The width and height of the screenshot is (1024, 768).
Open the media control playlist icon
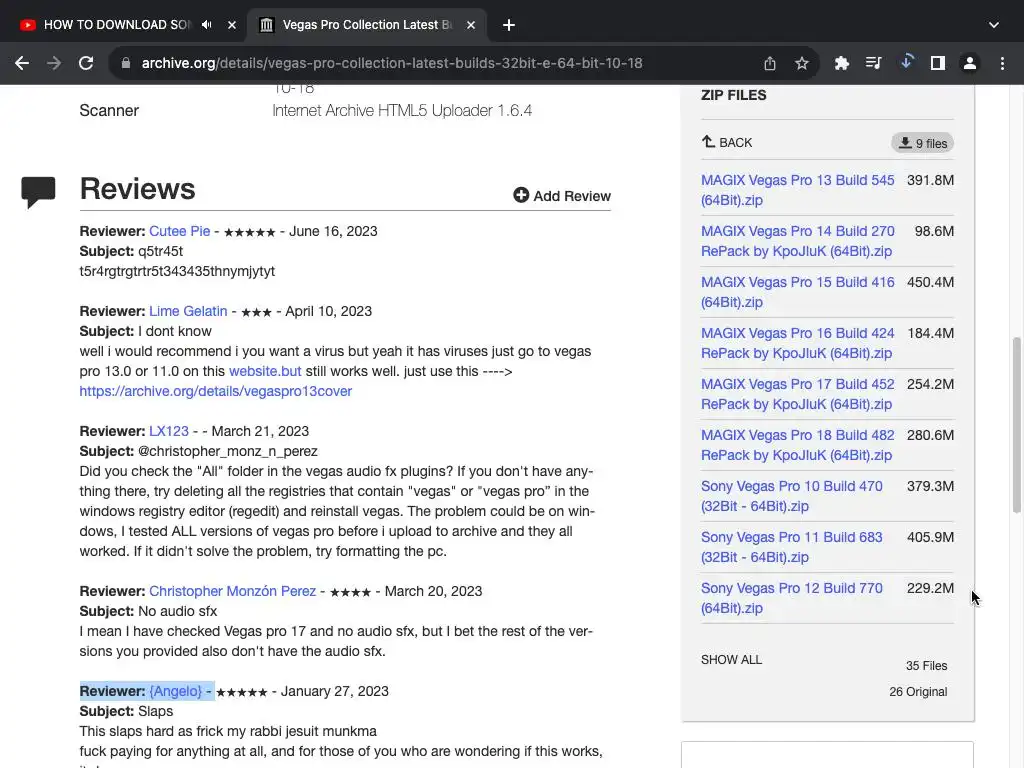pyautogui.click(x=873, y=63)
